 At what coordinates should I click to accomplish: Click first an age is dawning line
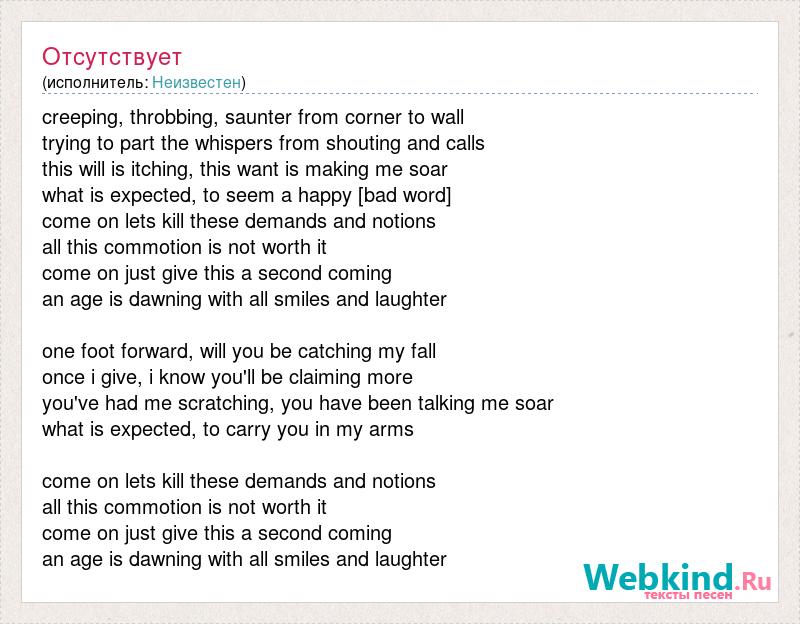pyautogui.click(x=244, y=299)
